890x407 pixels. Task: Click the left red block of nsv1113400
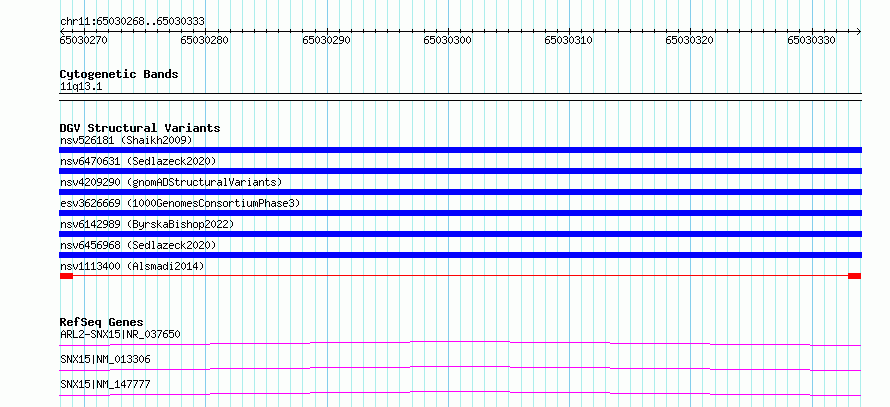pos(66,276)
